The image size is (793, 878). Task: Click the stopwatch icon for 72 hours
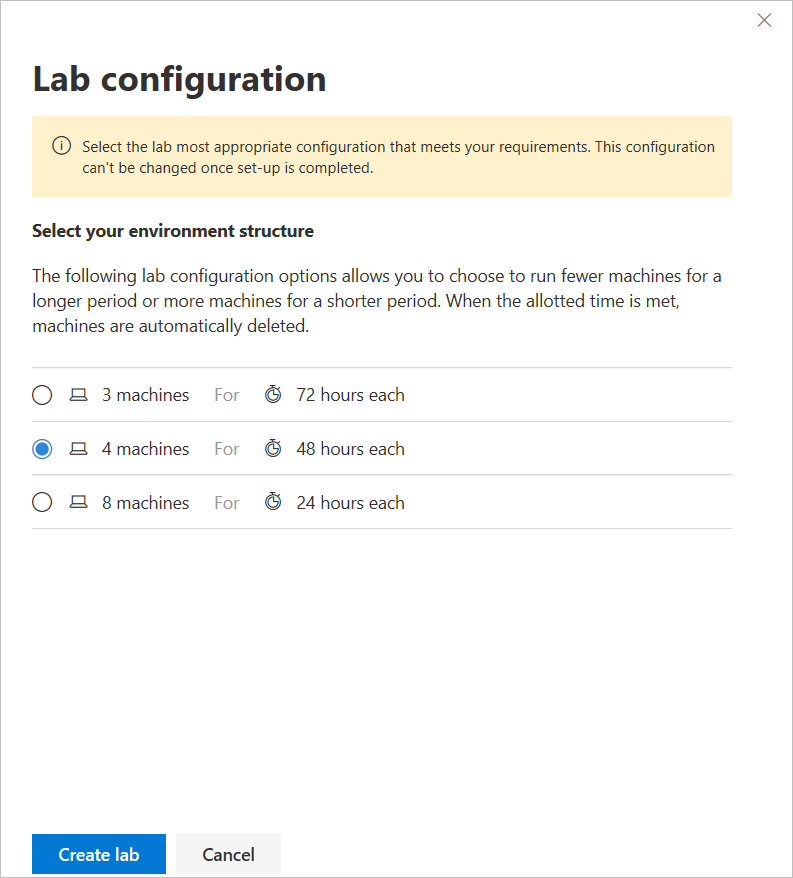click(273, 395)
